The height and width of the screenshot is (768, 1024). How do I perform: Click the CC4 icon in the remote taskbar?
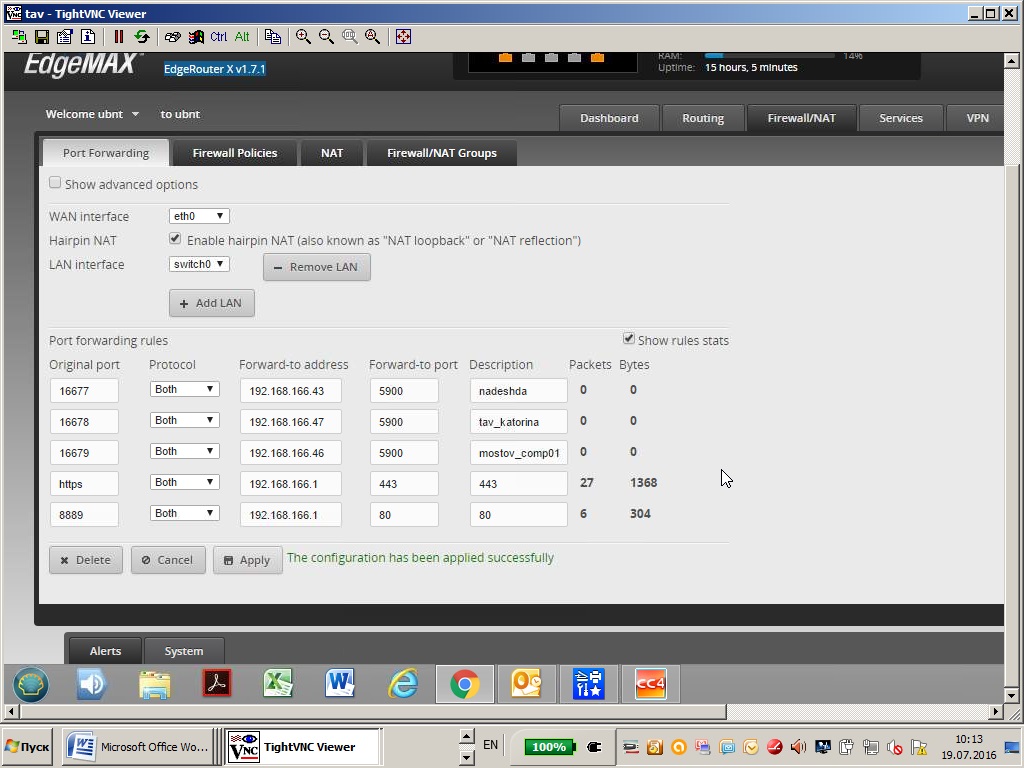(x=650, y=684)
